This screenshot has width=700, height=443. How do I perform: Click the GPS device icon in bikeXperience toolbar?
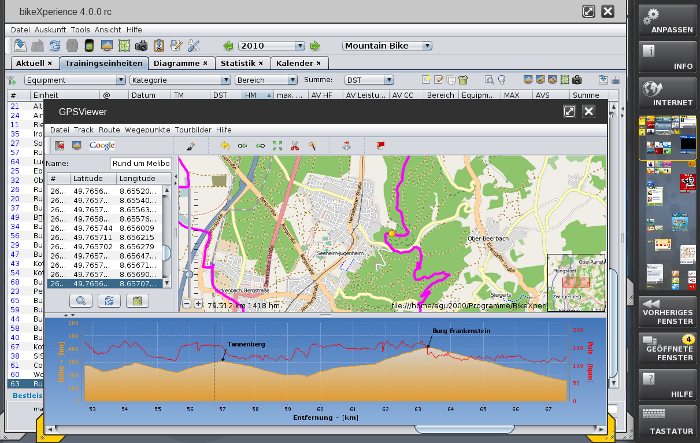(89, 46)
